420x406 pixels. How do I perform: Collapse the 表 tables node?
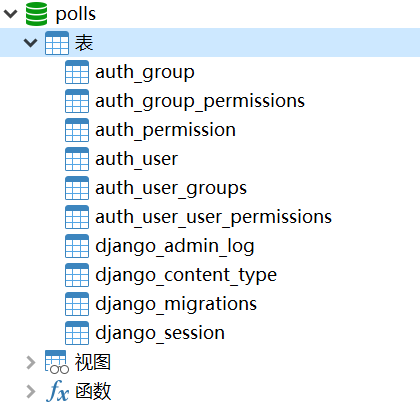[30, 43]
